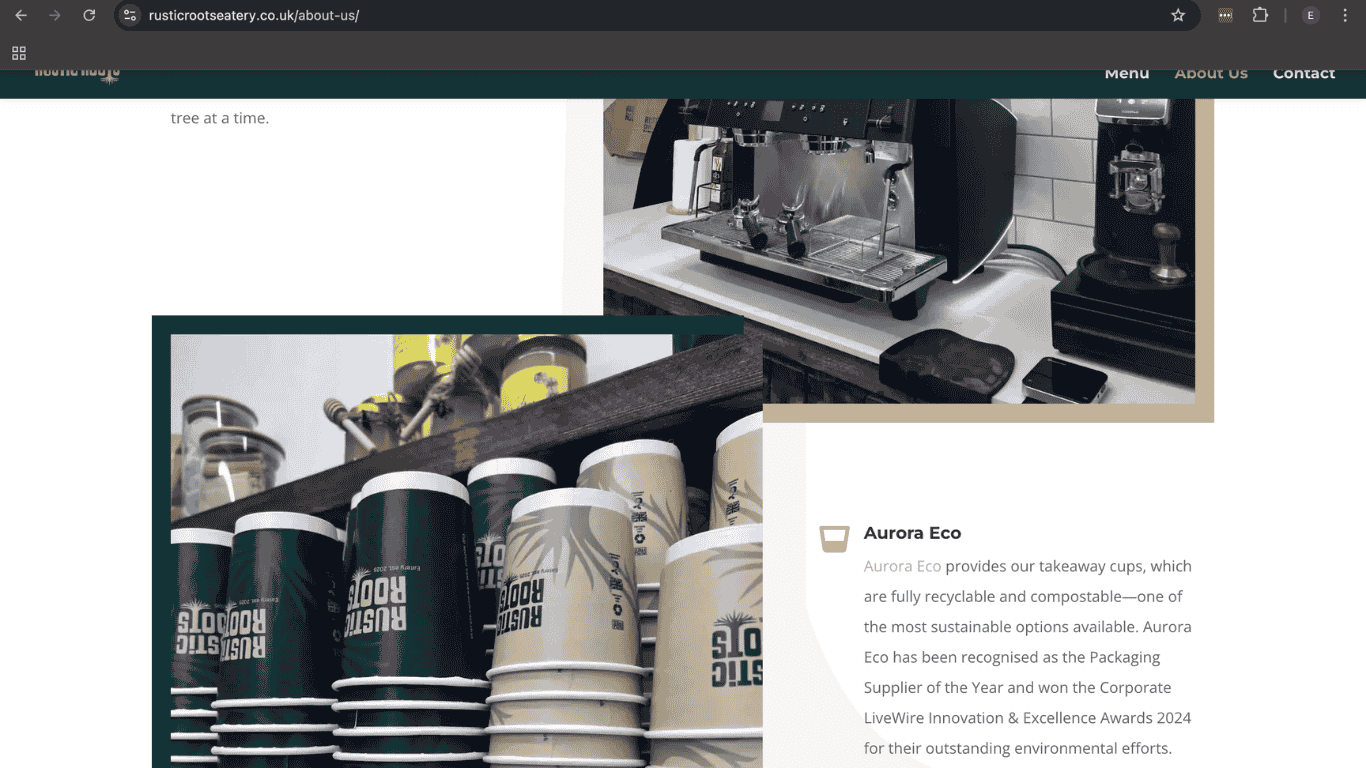Viewport: 1366px width, 768px height.
Task: Open the site information icon in address bar
Action: (x=130, y=15)
